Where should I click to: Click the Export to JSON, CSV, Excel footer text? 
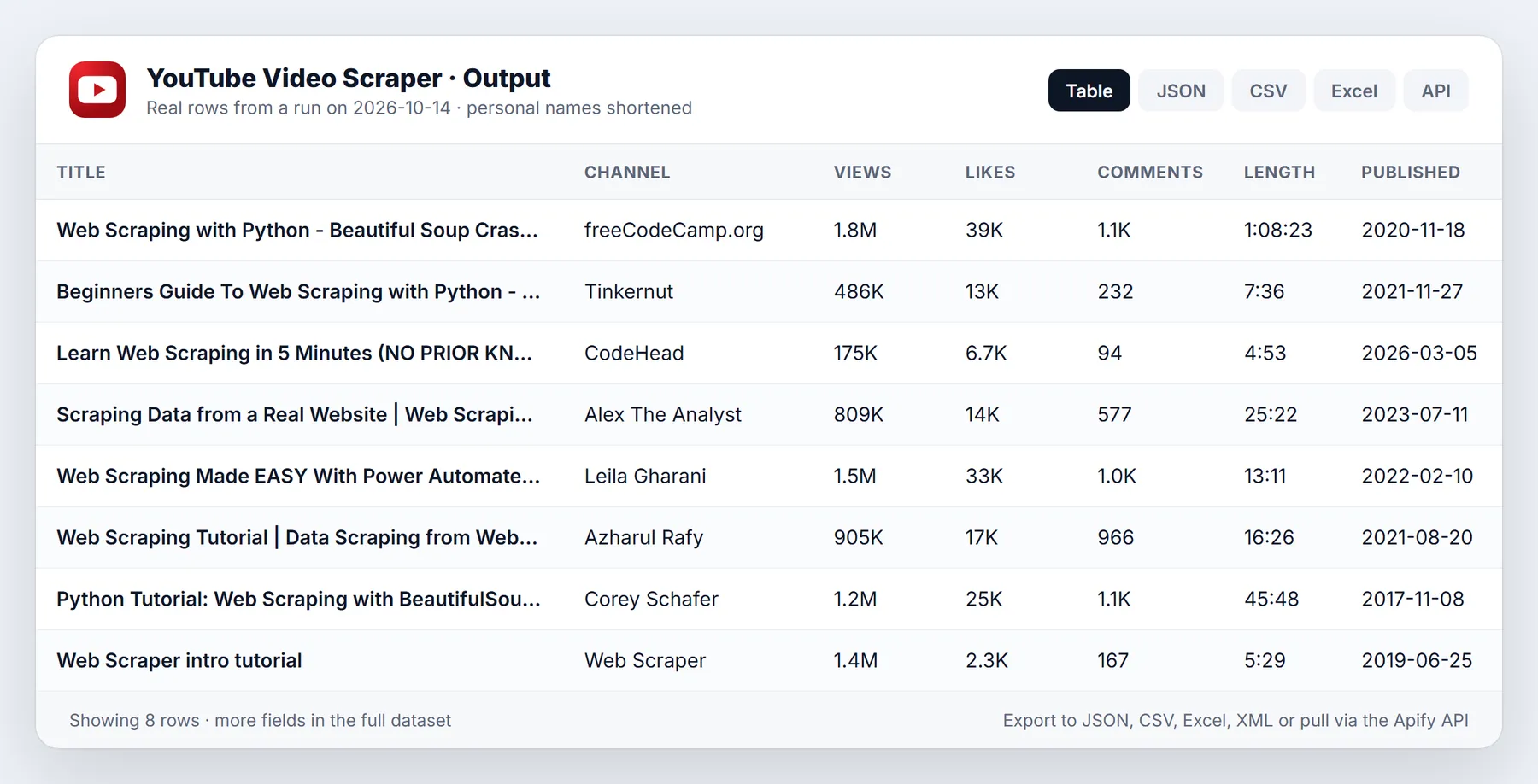[x=1236, y=721]
